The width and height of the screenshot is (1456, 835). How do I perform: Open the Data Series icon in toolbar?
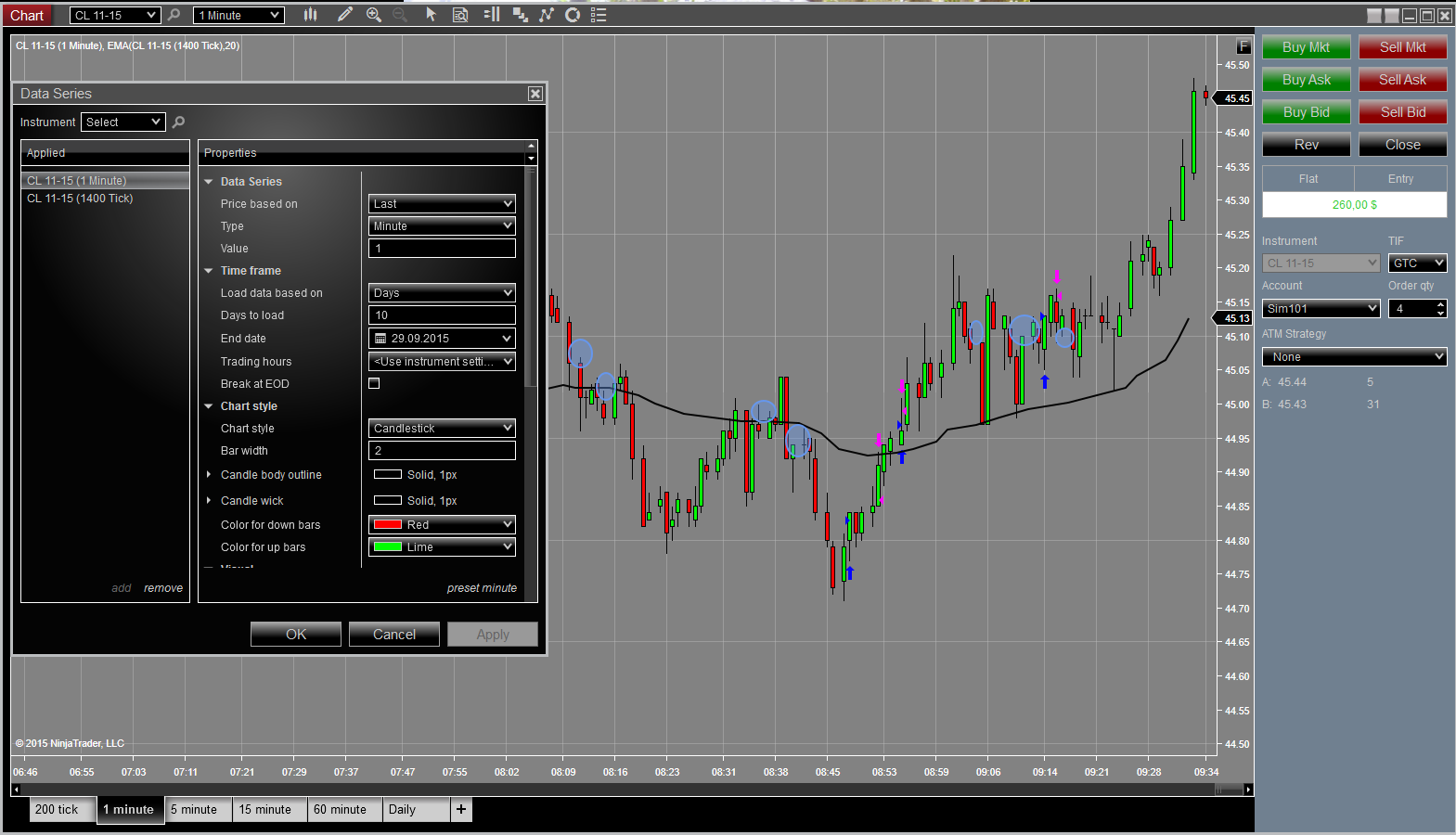pos(520,15)
